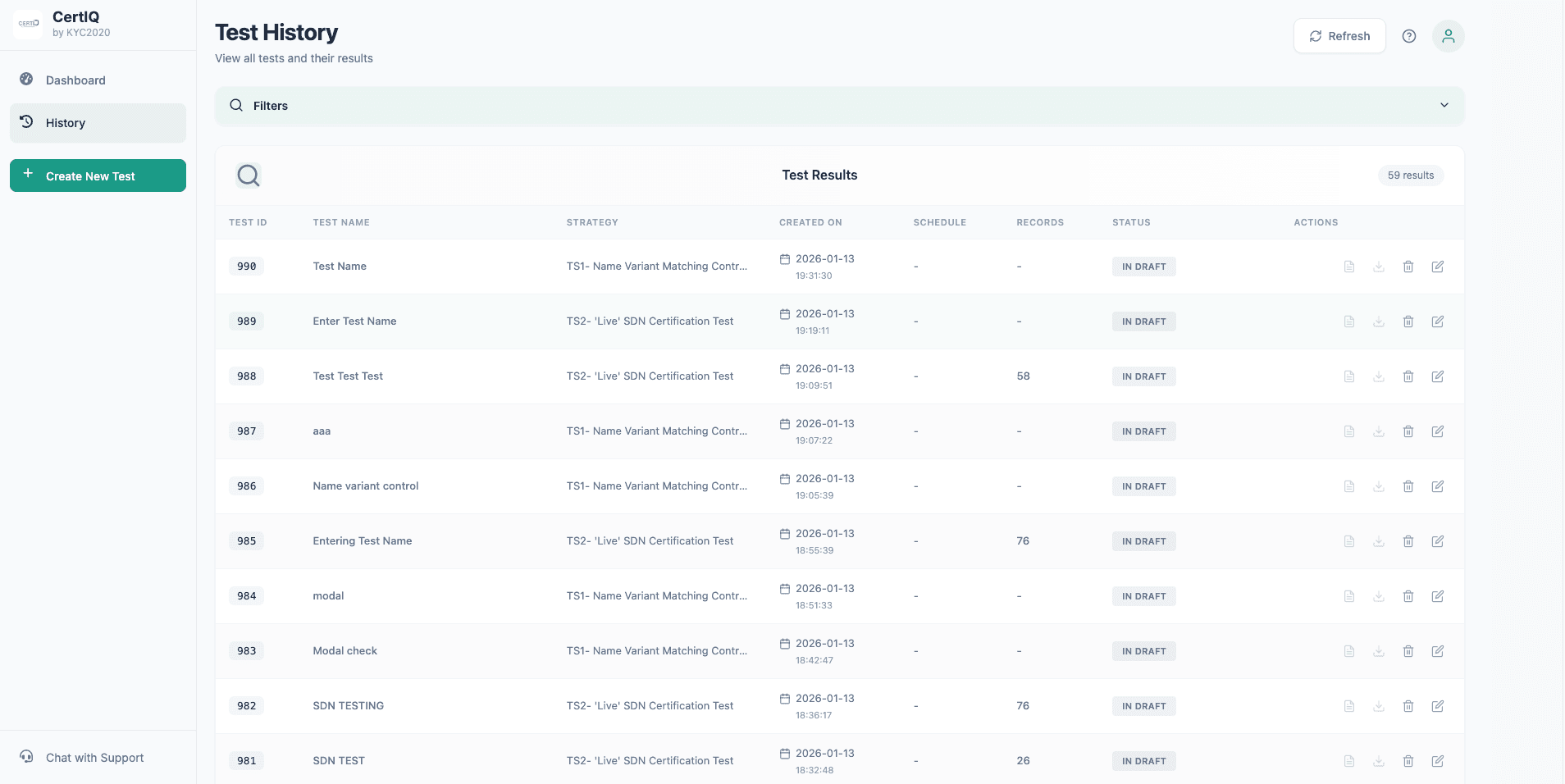1565x784 pixels.
Task: Edit the SDN TEST entry via pencil icon
Action: [x=1438, y=761]
